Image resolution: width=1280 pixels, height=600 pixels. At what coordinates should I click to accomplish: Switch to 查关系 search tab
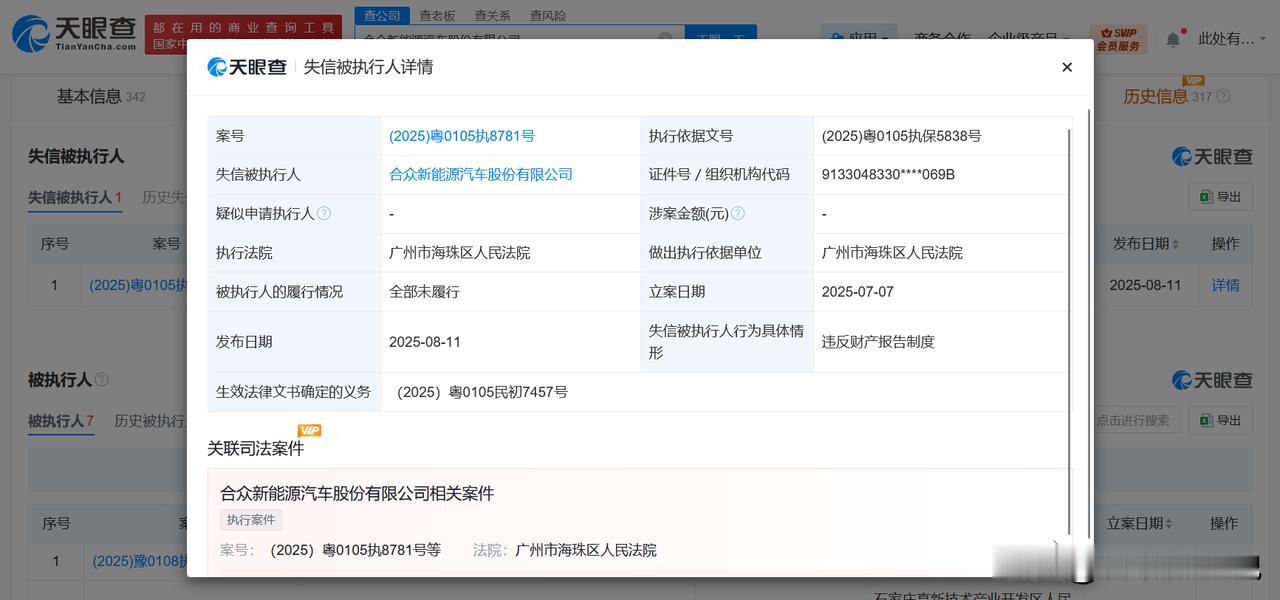492,15
